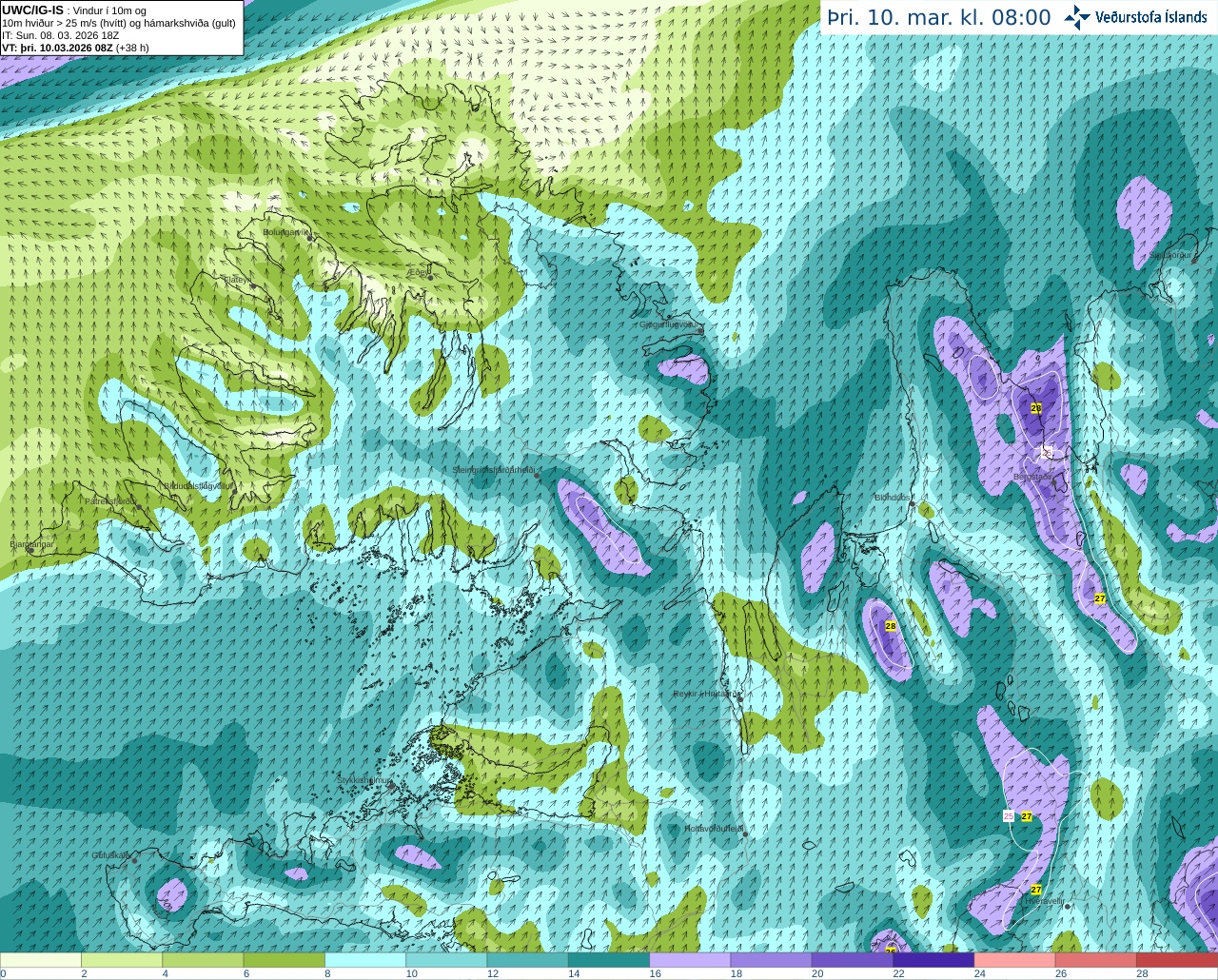Select the Gufuskálar station label
The height and width of the screenshot is (980, 1218).
point(110,855)
